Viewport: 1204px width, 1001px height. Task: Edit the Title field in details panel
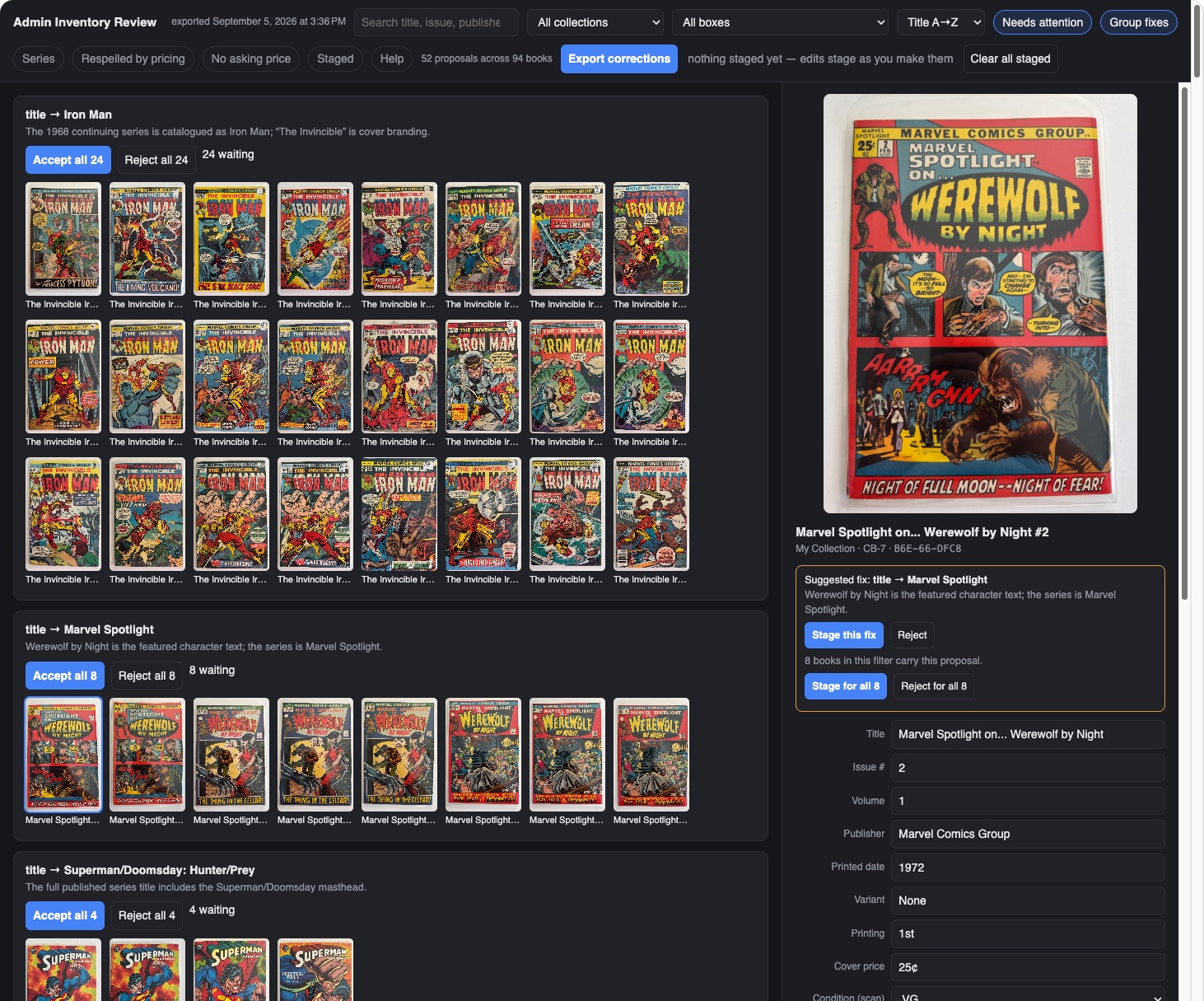click(x=1028, y=734)
